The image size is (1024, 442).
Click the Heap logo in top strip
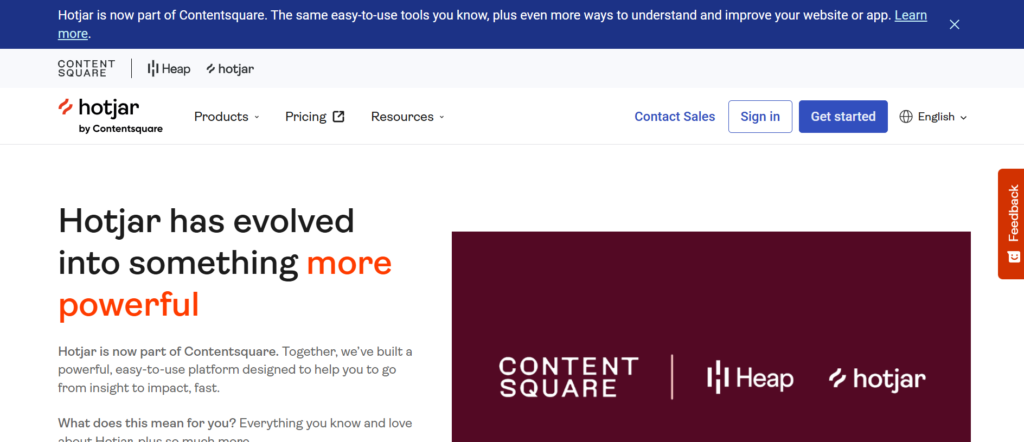click(169, 69)
